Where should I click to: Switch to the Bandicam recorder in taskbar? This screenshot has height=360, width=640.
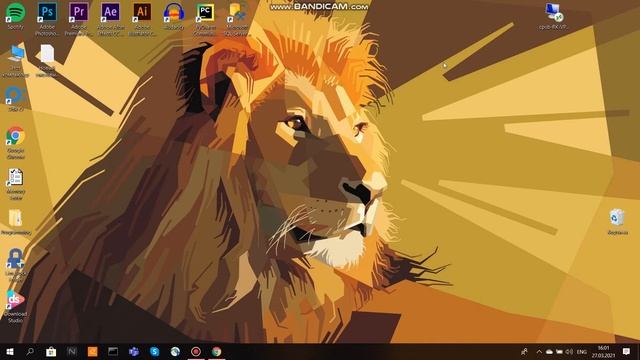196,351
